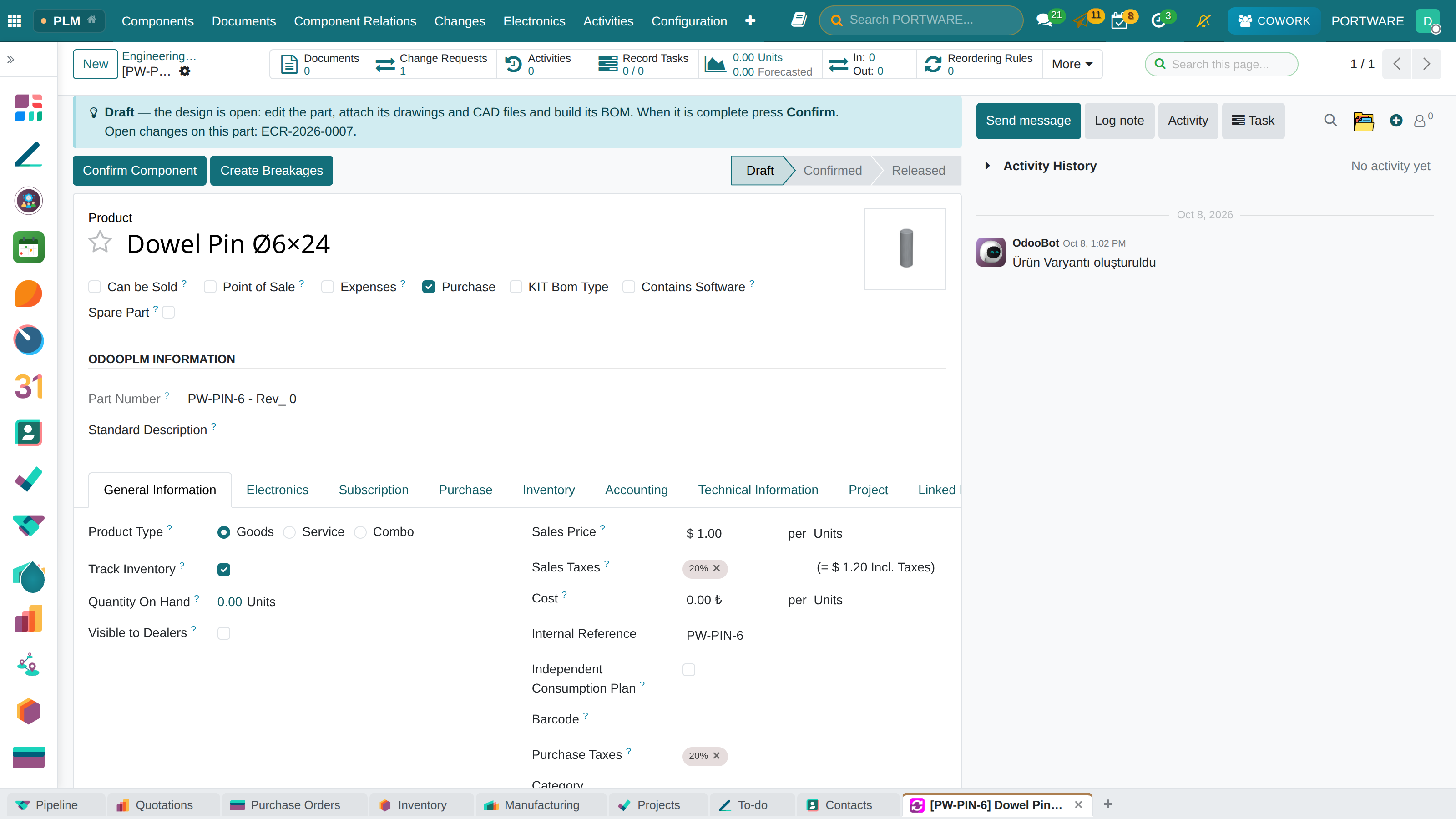Set the status to Released stage
Viewport: 1456px width, 819px height.
coord(918,171)
